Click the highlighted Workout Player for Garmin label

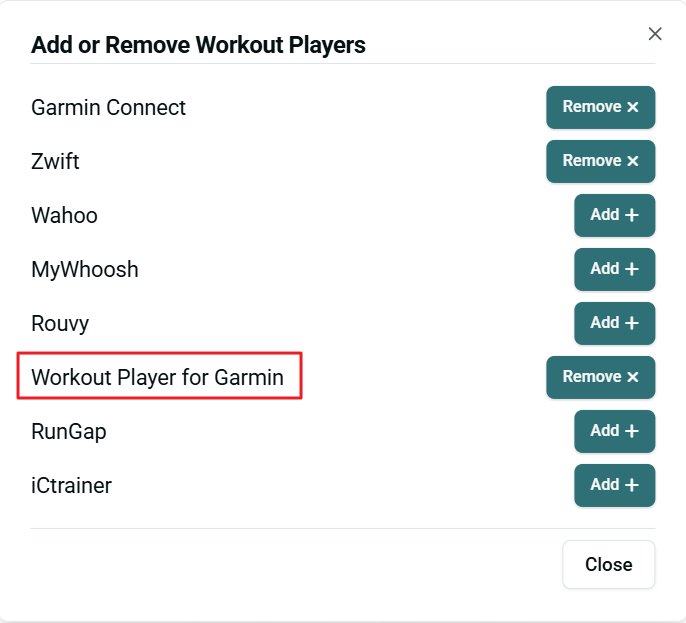[x=158, y=377]
